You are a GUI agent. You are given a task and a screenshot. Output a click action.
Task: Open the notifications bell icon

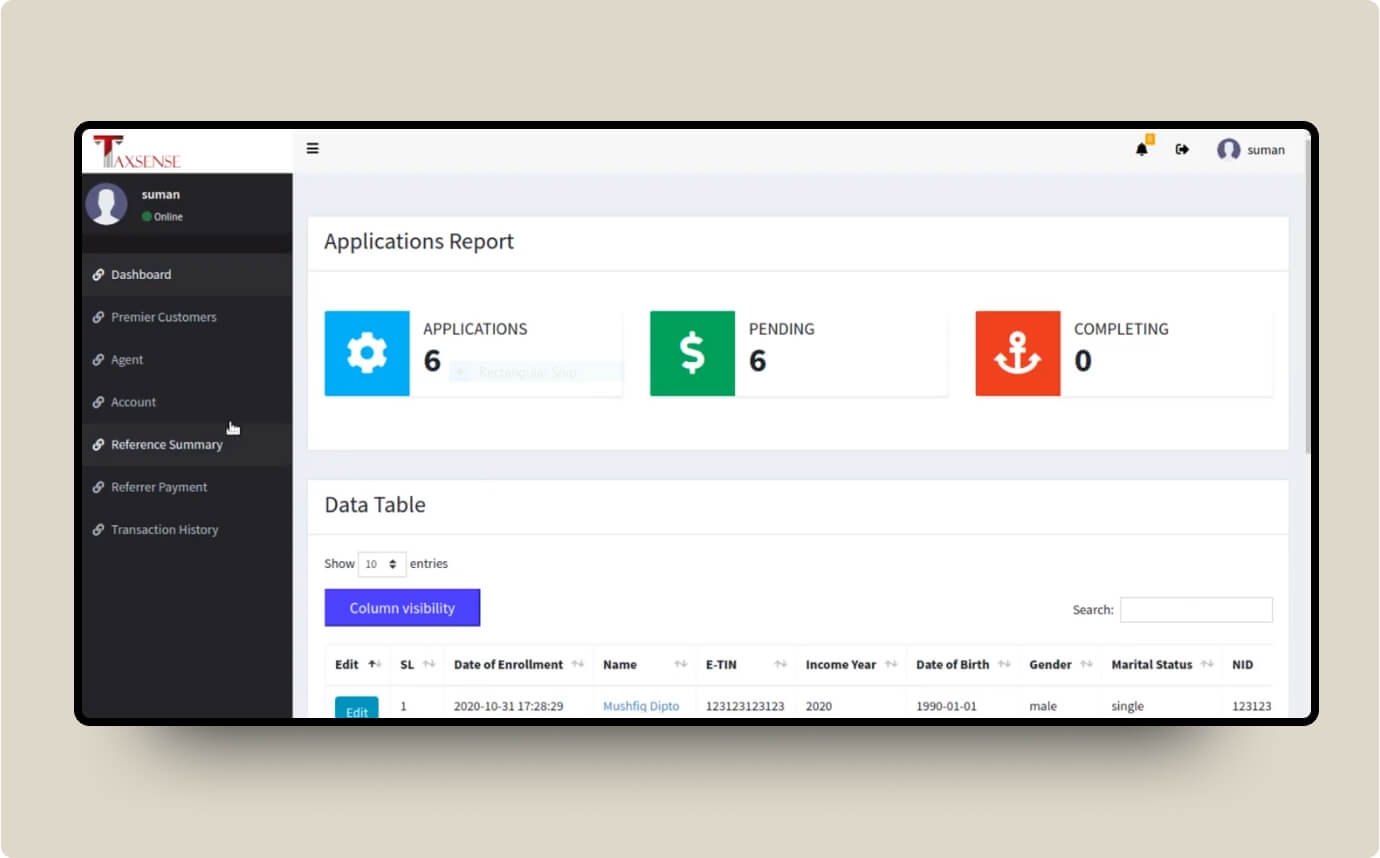(1142, 150)
